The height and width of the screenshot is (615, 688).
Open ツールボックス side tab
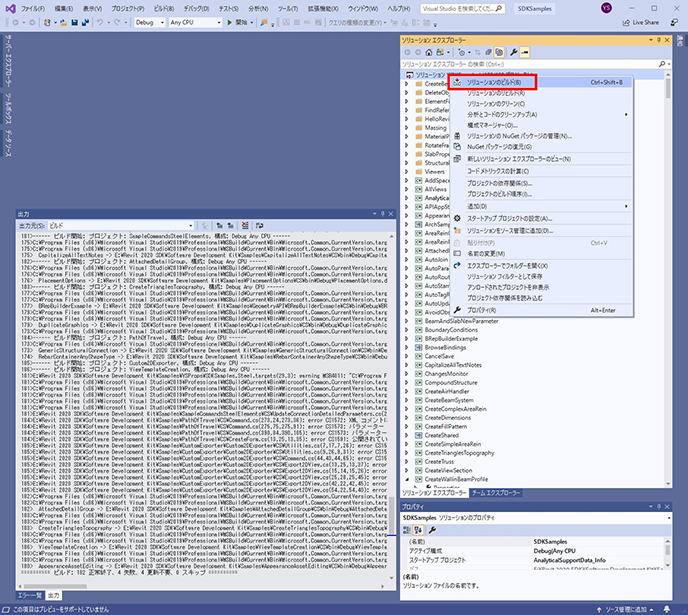click(8, 108)
